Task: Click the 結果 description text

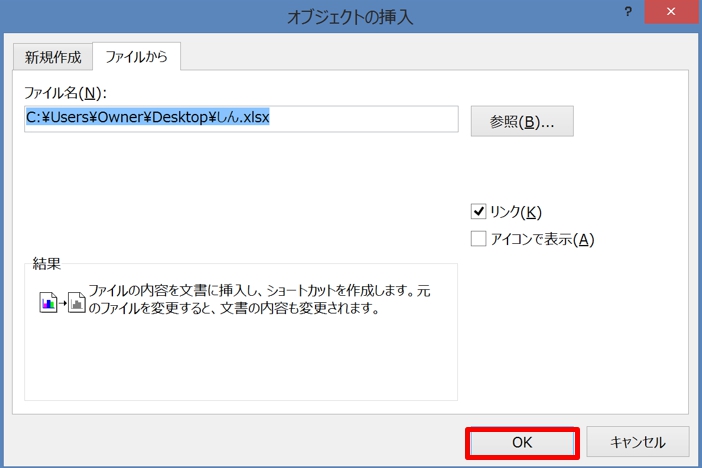Action: point(259,299)
